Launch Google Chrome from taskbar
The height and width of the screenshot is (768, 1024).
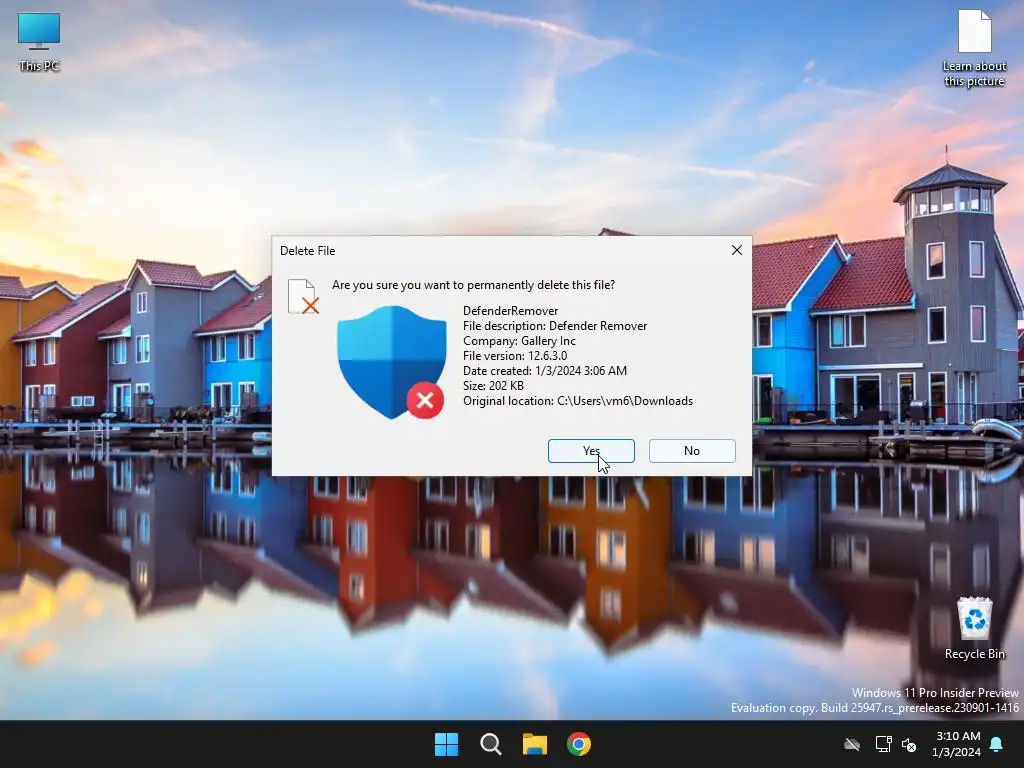point(579,744)
